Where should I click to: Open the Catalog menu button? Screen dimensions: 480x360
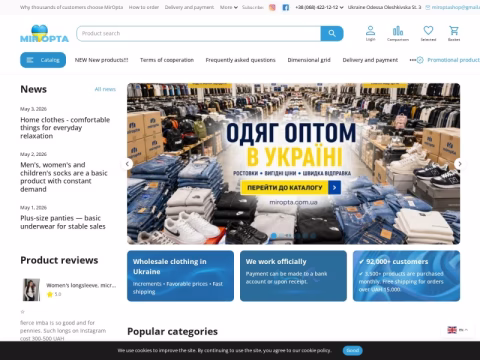43,60
